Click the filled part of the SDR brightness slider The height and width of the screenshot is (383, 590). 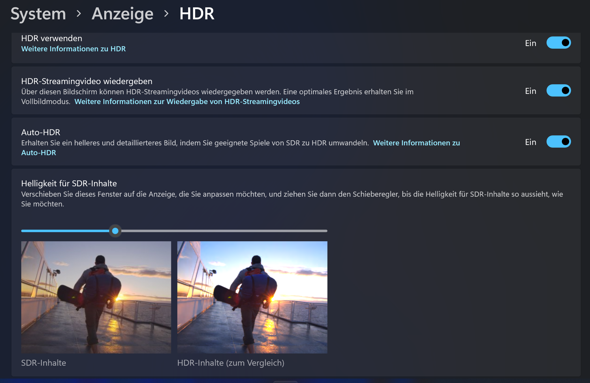(x=65, y=231)
